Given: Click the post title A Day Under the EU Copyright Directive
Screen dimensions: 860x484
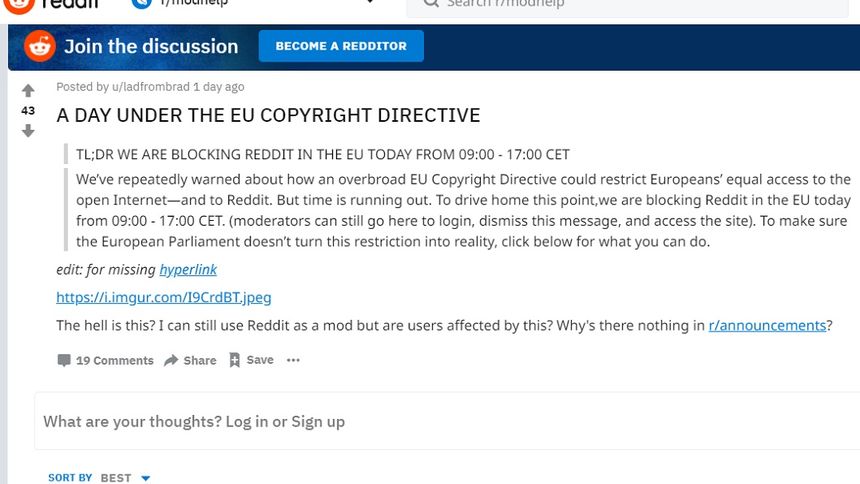Looking at the screenshot, I should (x=268, y=115).
